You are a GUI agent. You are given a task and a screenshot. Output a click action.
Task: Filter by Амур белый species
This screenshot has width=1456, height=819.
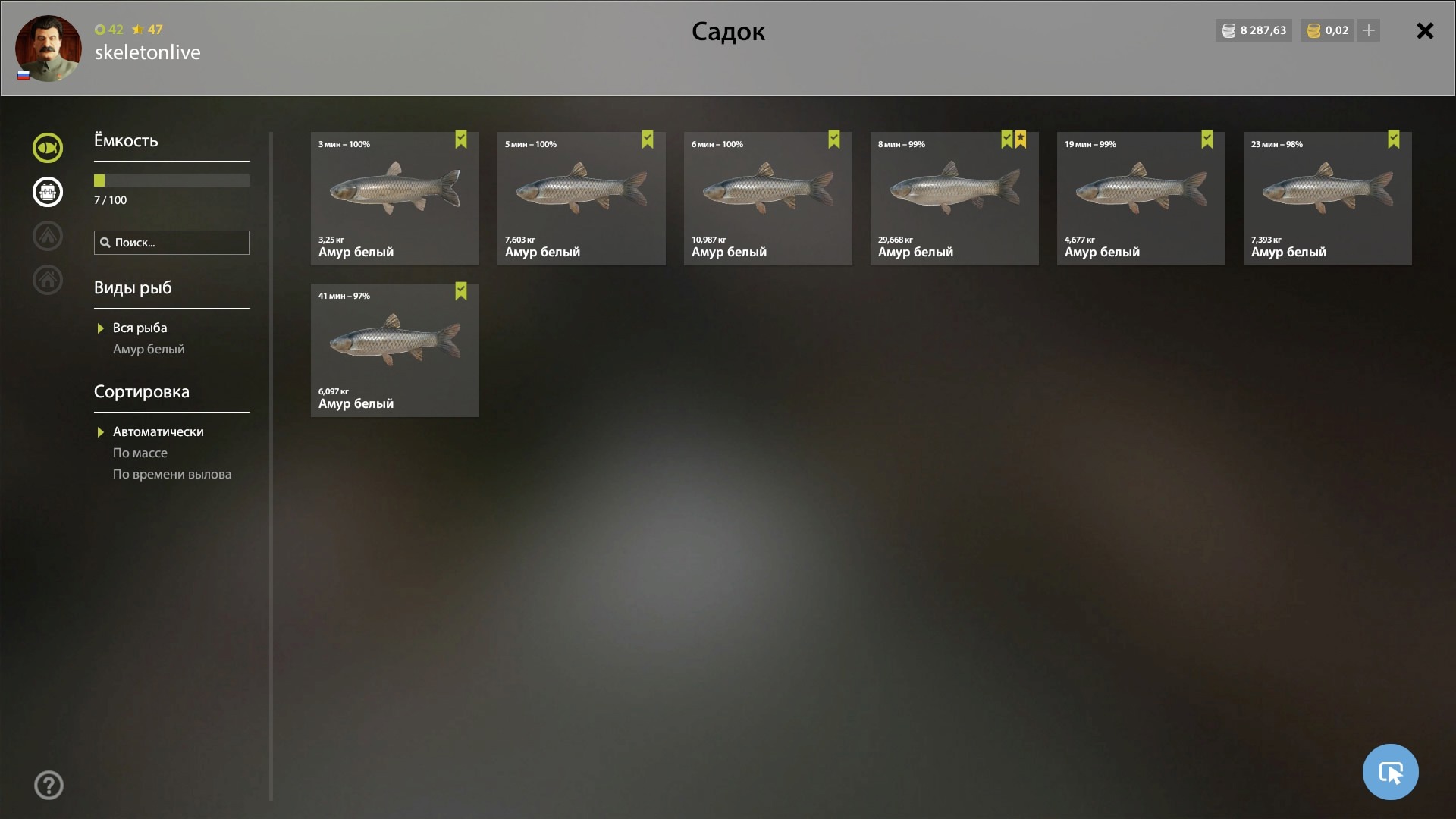(x=149, y=349)
